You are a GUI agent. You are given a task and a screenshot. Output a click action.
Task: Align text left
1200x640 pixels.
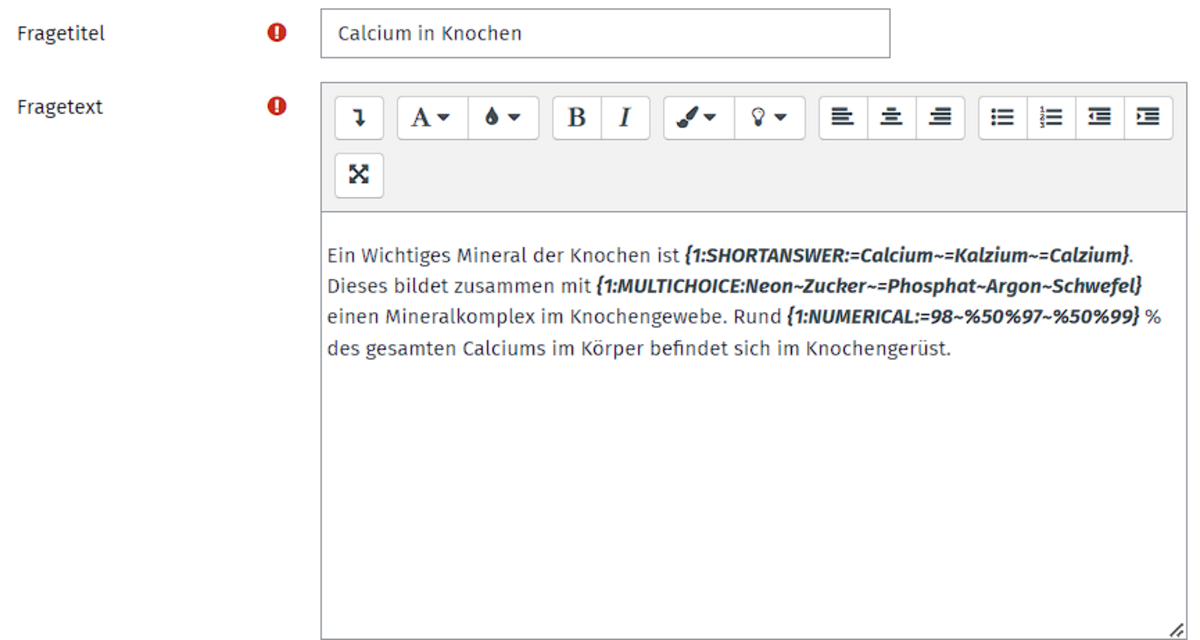click(x=843, y=118)
